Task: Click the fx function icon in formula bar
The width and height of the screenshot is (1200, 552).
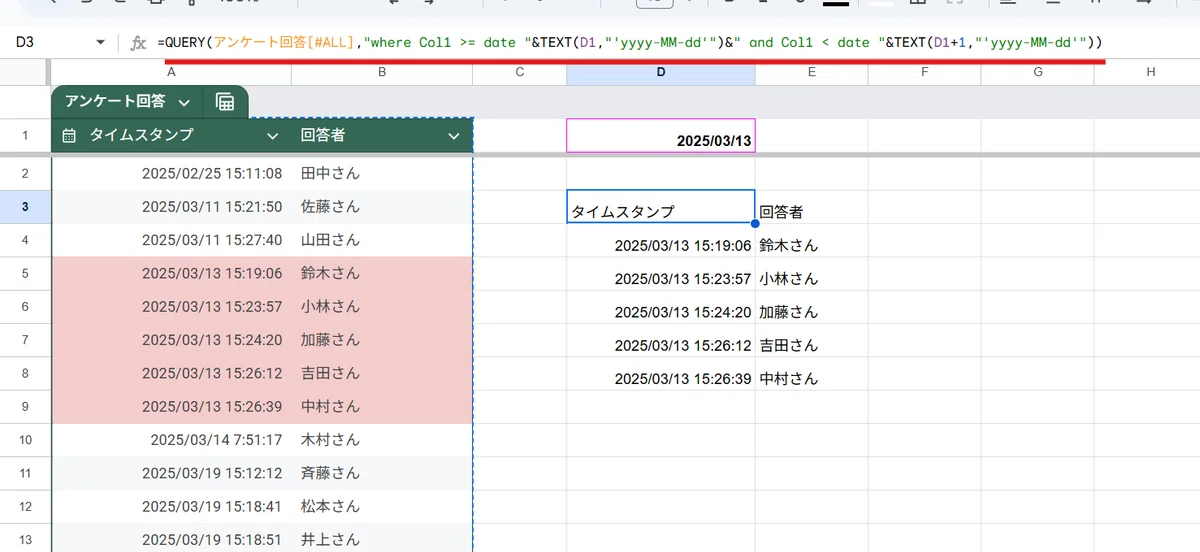Action: click(139, 43)
